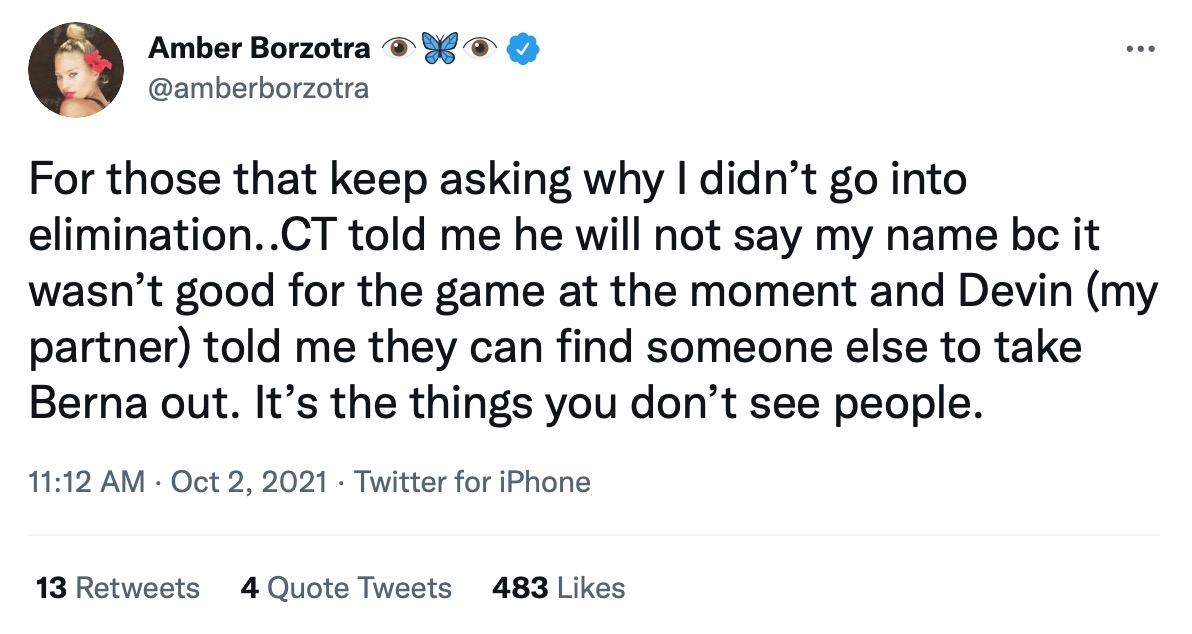Image resolution: width=1192 pixels, height=634 pixels.
Task: Click the Oct 2, 2021 date
Action: 249,482
